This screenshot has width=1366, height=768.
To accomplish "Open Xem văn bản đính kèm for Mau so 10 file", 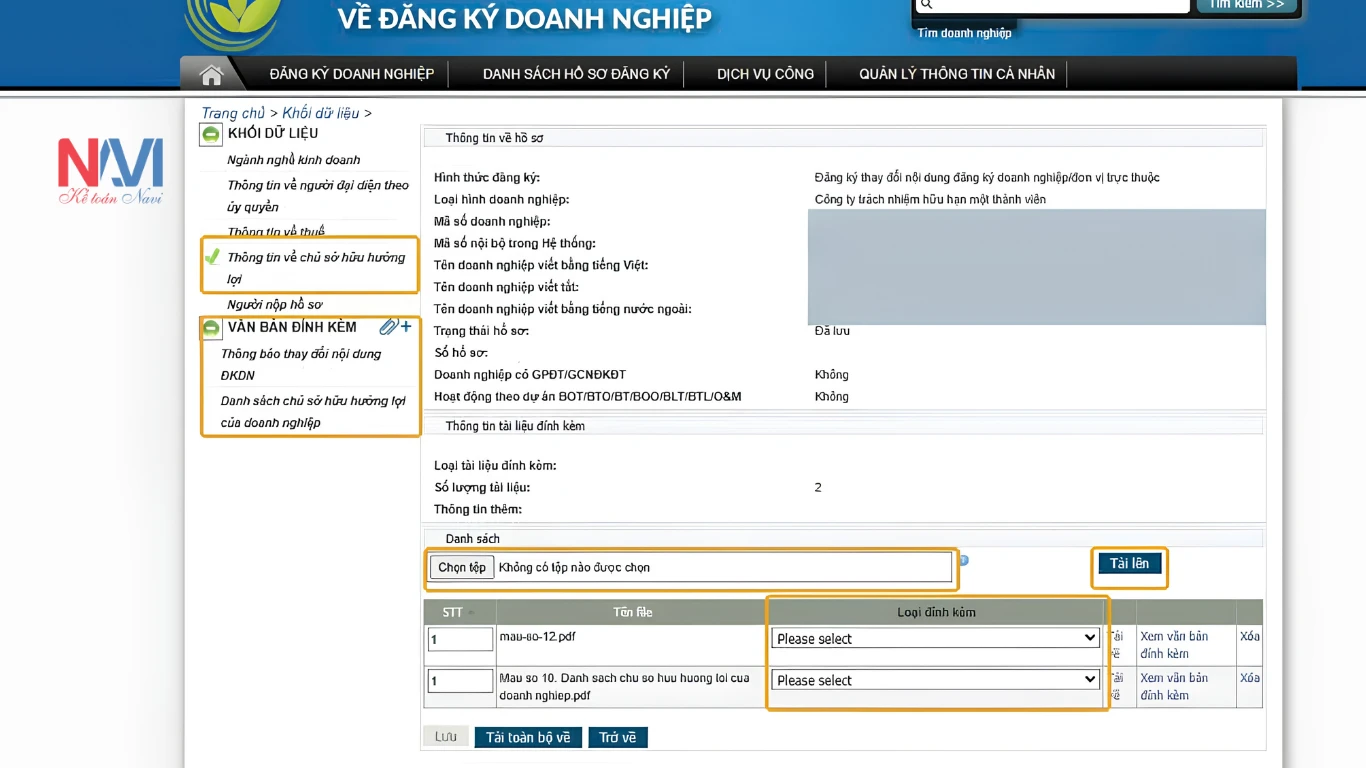I will (x=1174, y=686).
